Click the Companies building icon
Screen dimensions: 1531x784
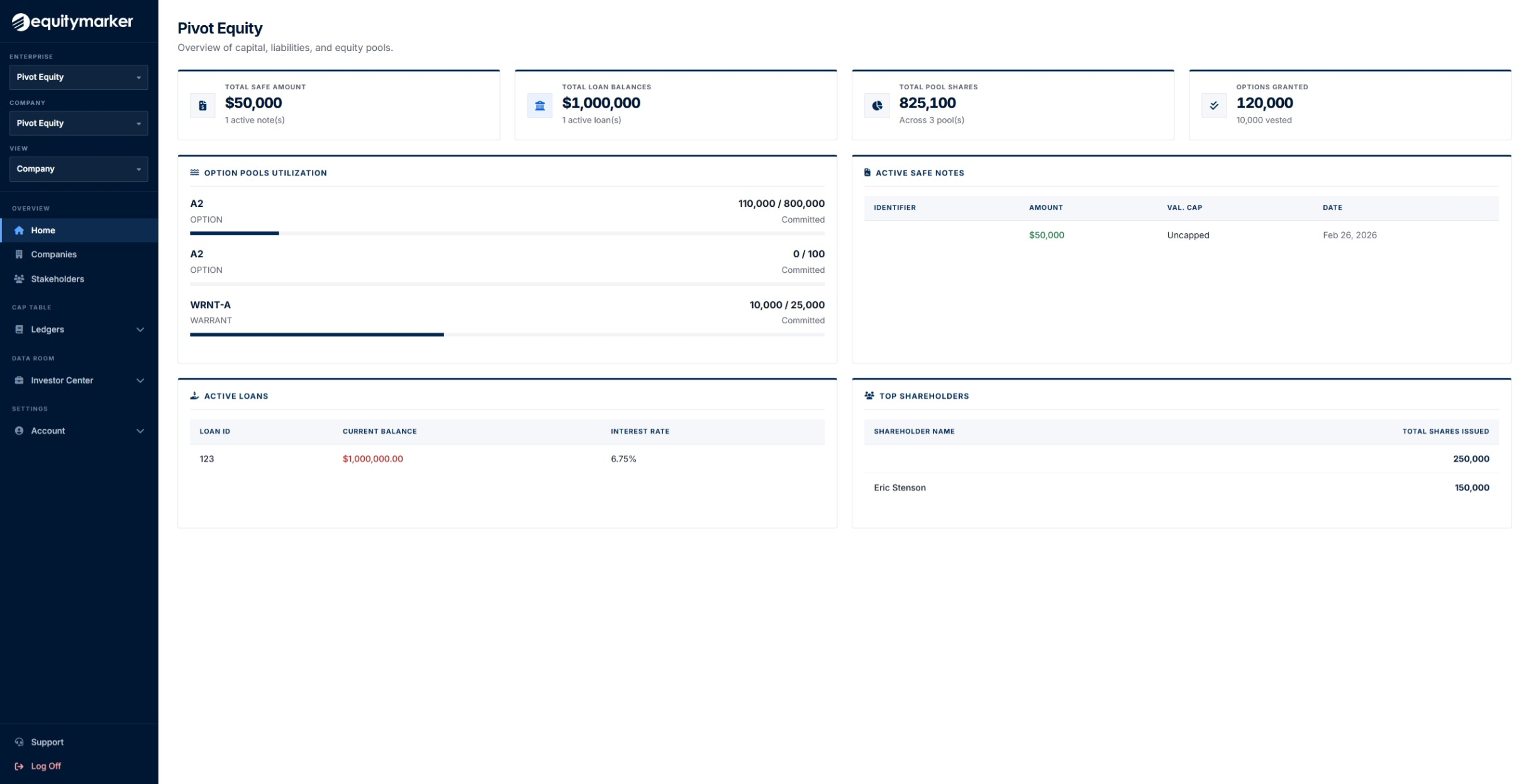(19, 255)
